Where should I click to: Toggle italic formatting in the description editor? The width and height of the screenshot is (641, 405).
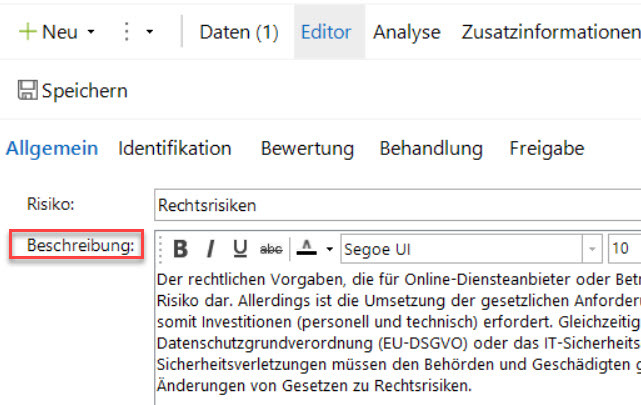click(x=210, y=248)
